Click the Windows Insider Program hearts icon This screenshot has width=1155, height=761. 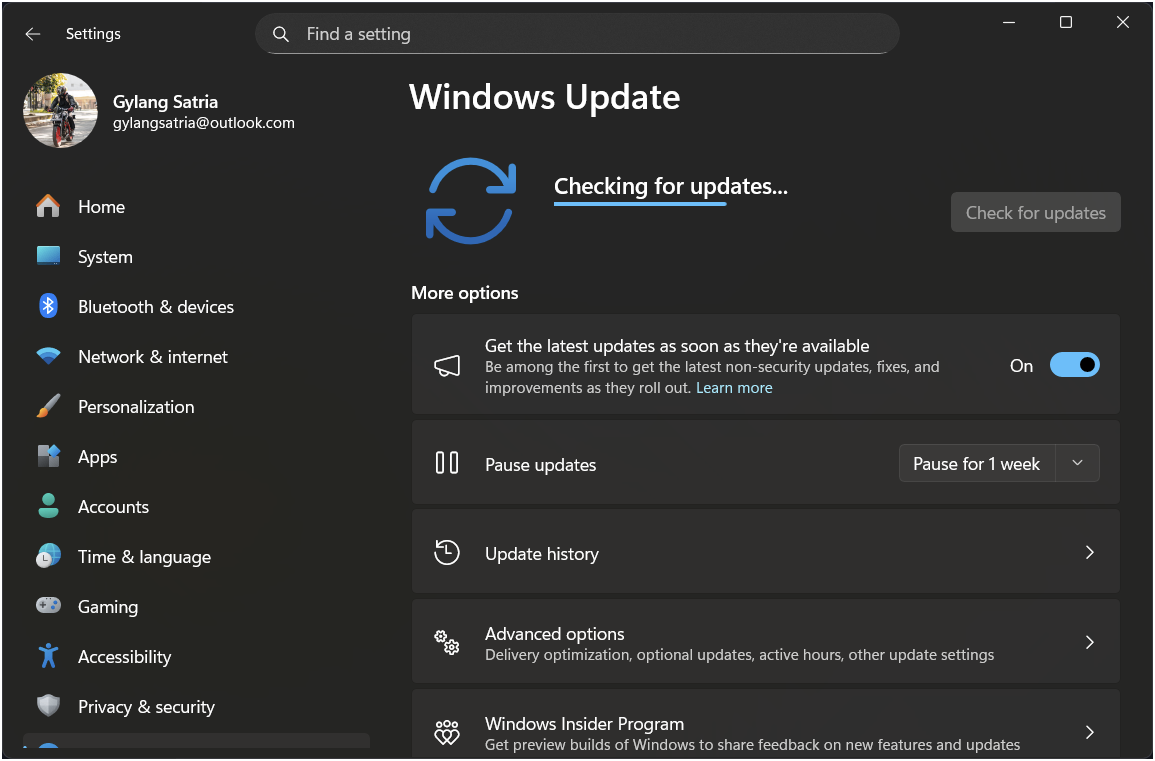coord(447,732)
